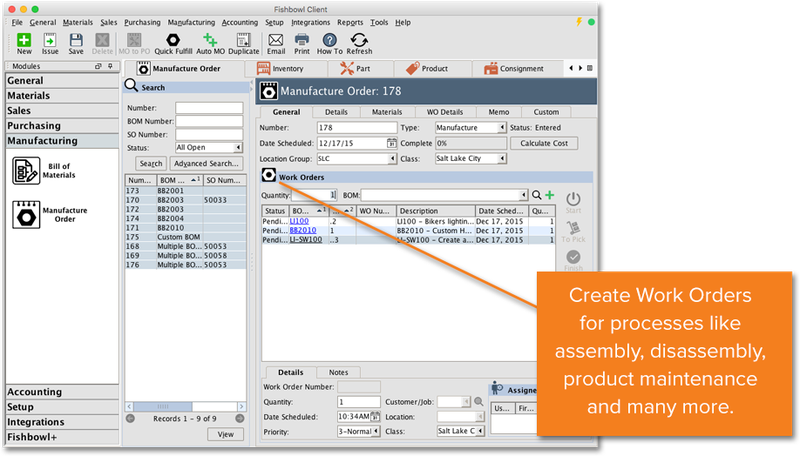Click the search list horizontal scrollbar
This screenshot has height=456, width=800.
[163, 407]
